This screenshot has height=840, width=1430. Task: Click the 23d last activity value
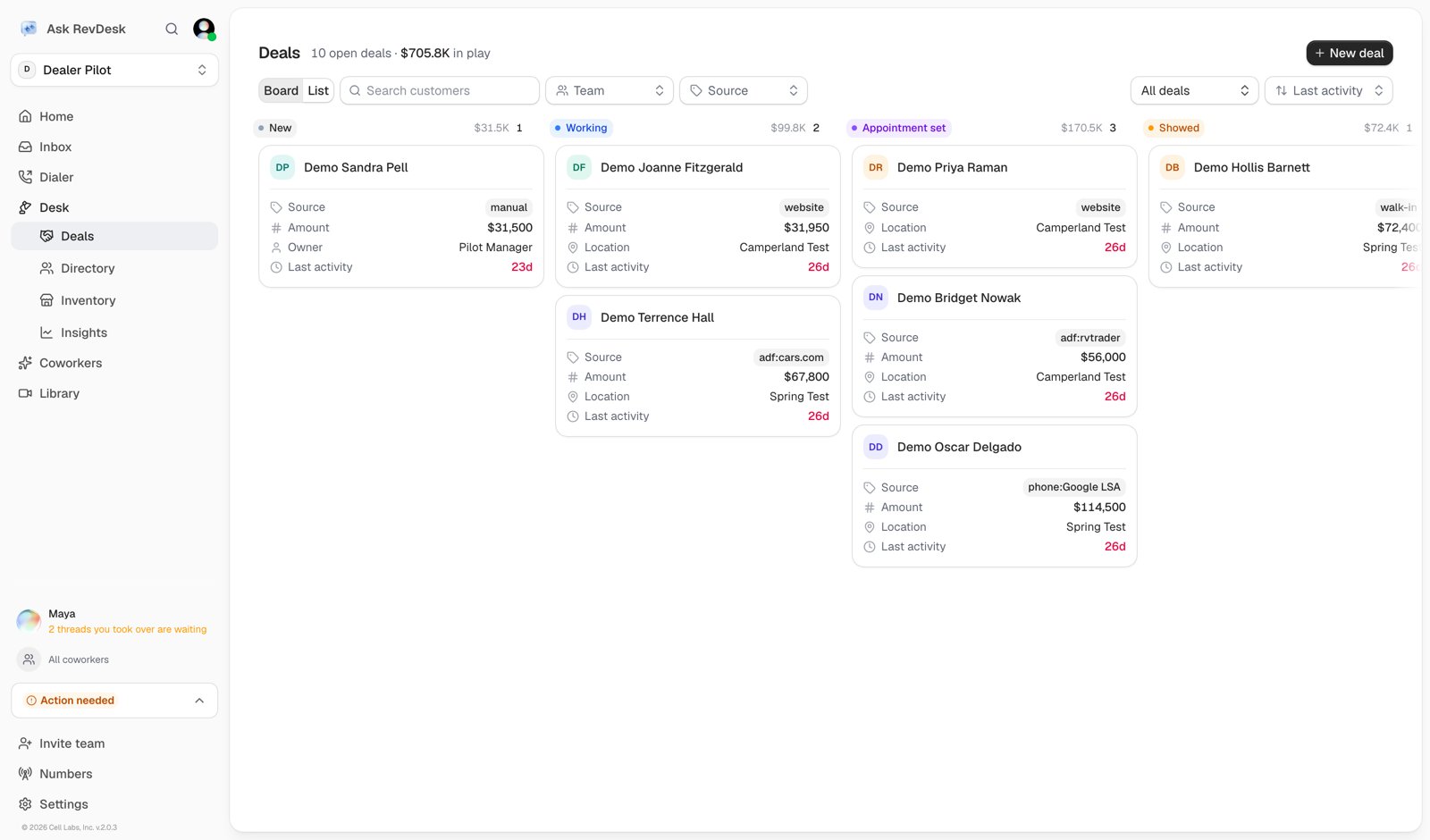[522, 267]
